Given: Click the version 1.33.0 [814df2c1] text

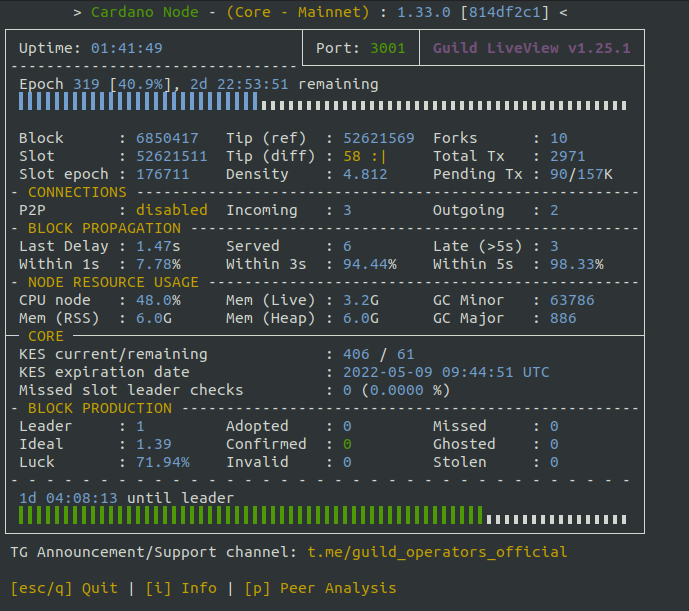Looking at the screenshot, I should coord(473,12).
